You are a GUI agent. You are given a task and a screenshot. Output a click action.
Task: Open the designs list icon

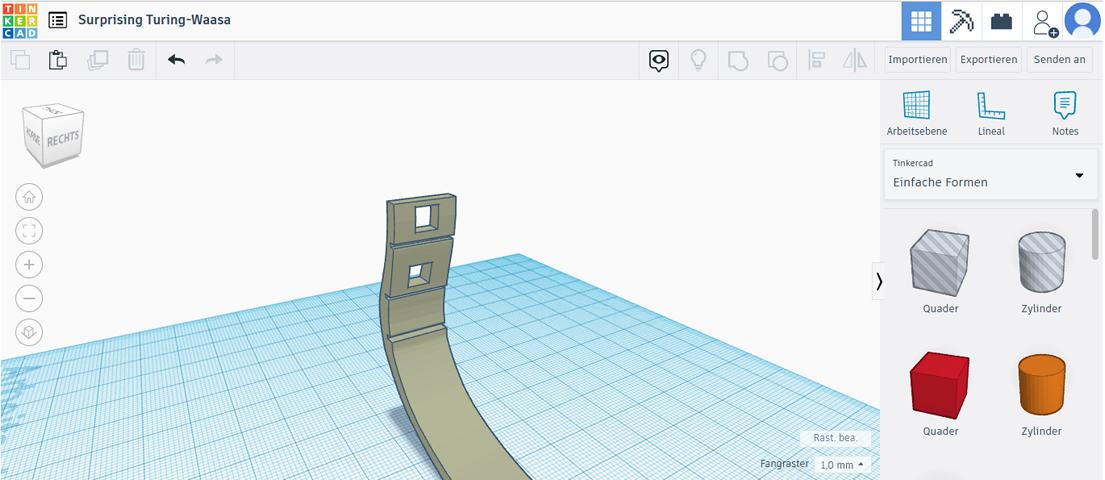coord(58,20)
